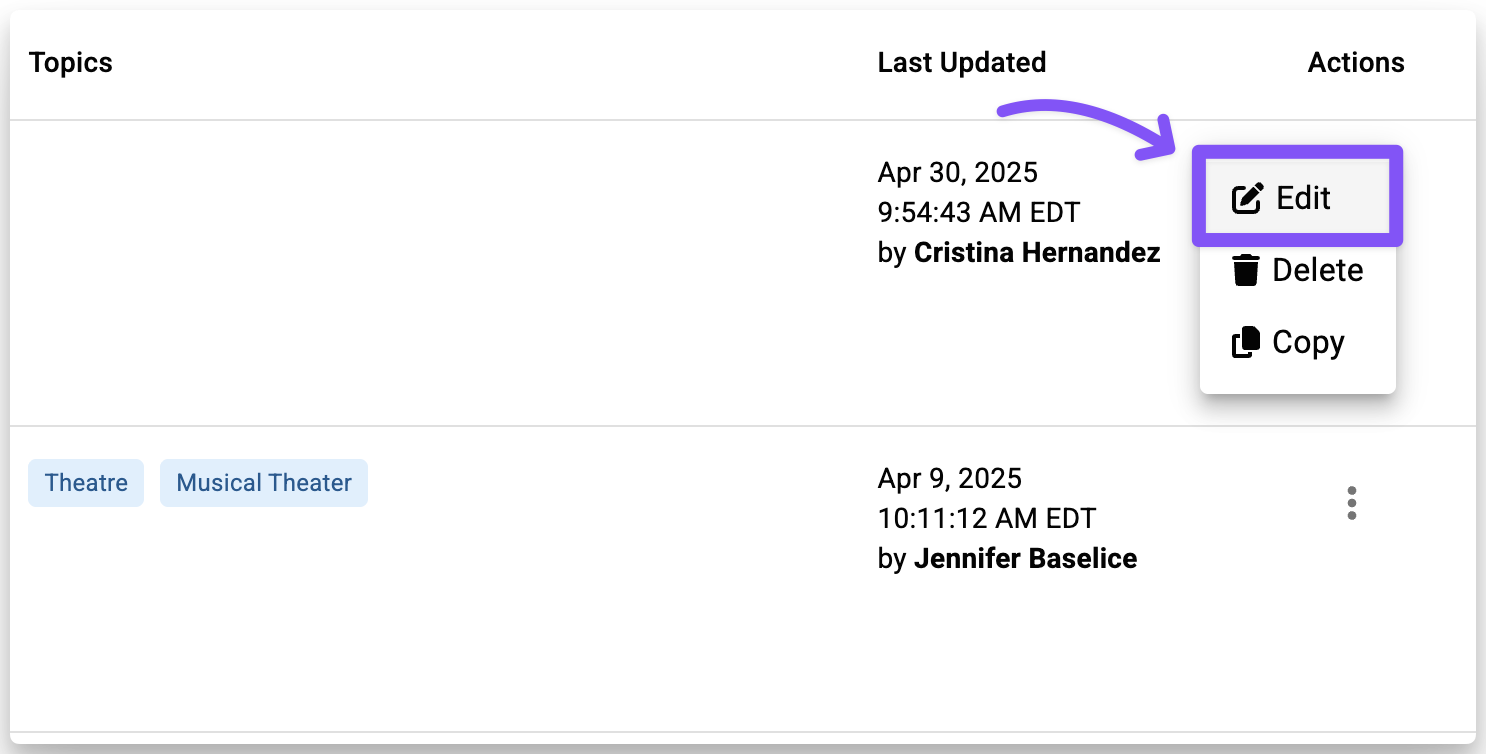
Task: Click the pencil Edit icon
Action: click(x=1247, y=198)
